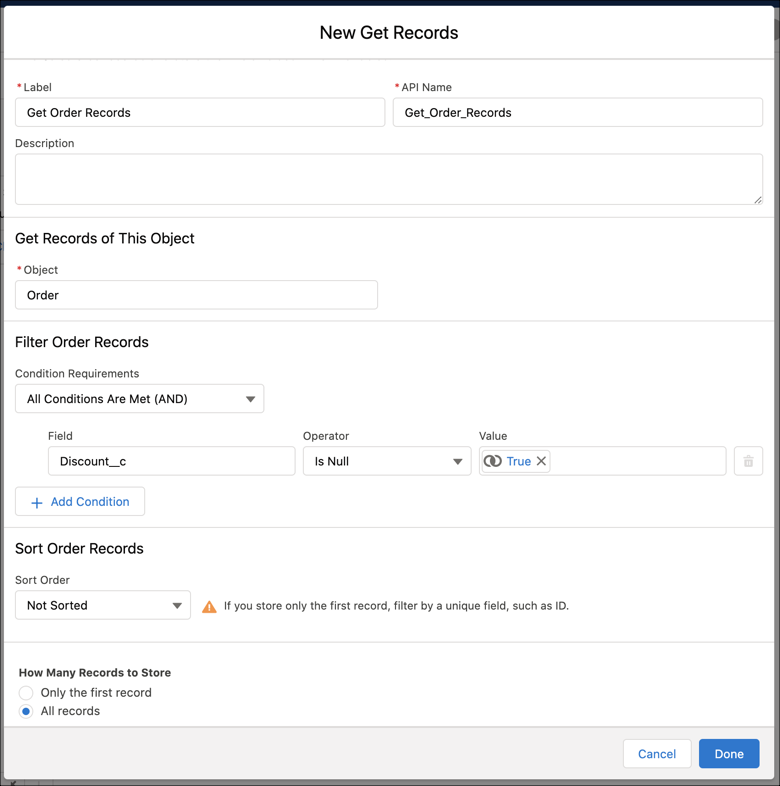The height and width of the screenshot is (786, 780).
Task: Click the unique field warning message text
Action: coord(397,606)
